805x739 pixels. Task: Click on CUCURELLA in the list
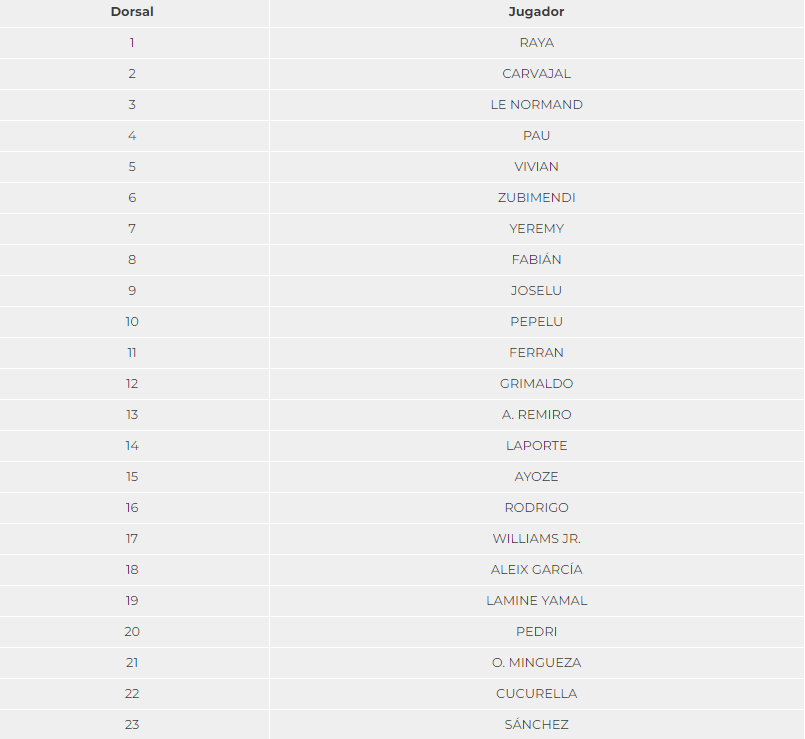536,694
